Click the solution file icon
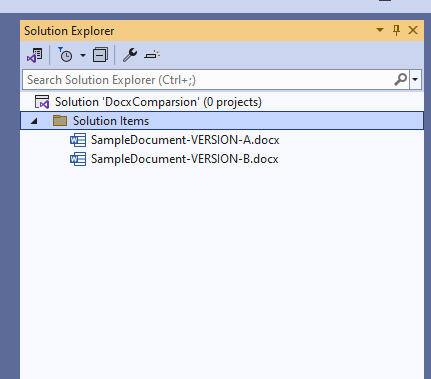The width and height of the screenshot is (431, 379). [x=42, y=102]
